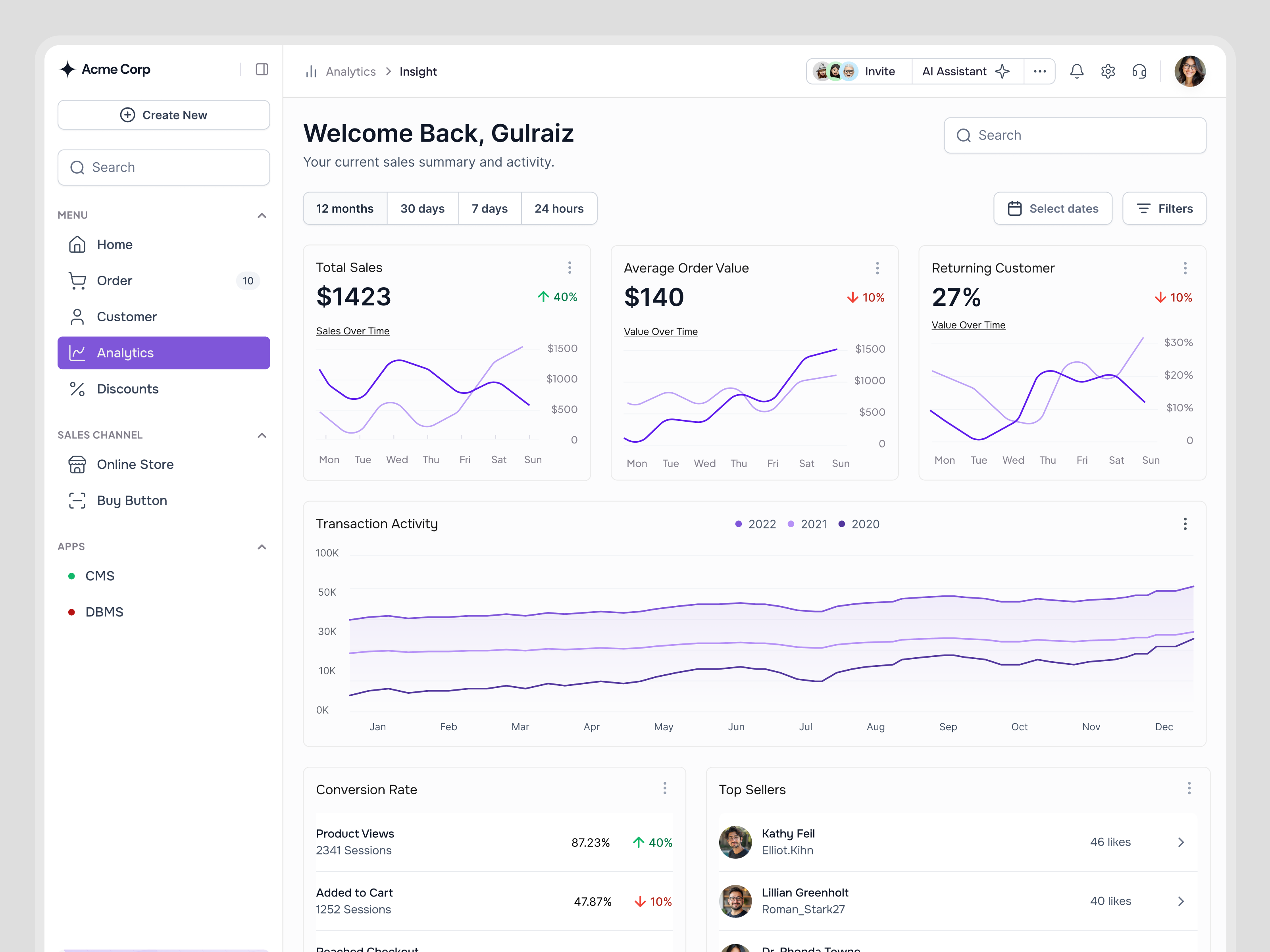Screen dimensions: 1270x952
Task: Open Discounts in the sidebar menu
Action: tap(127, 388)
